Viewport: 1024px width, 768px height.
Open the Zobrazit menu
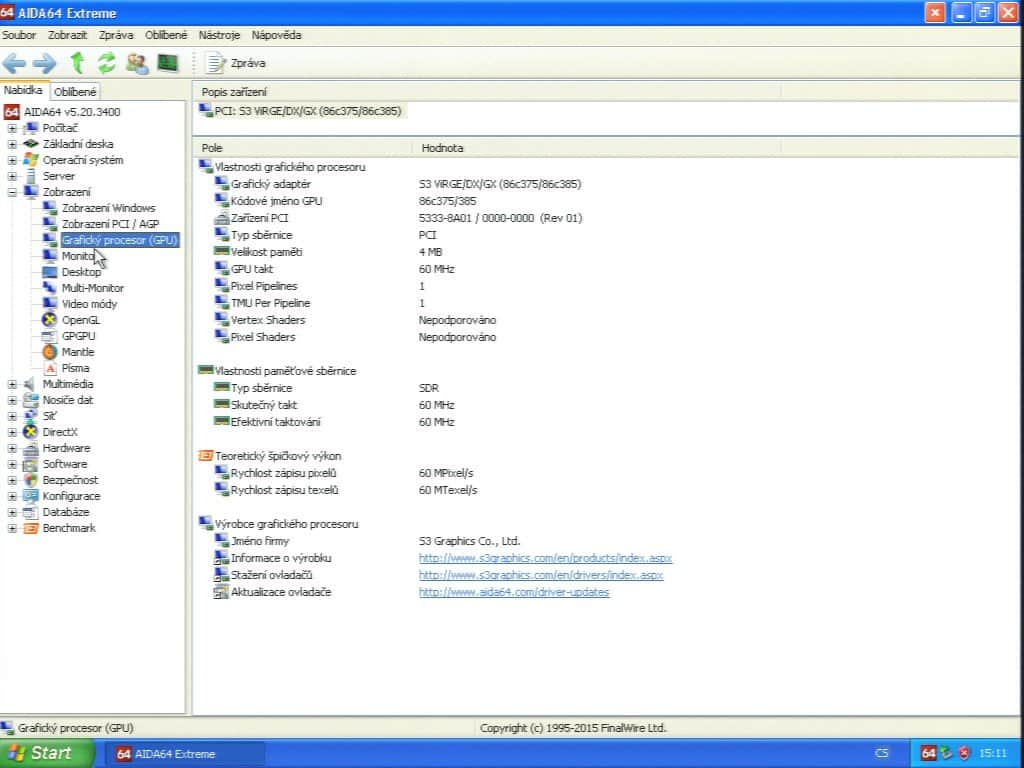tap(67, 35)
